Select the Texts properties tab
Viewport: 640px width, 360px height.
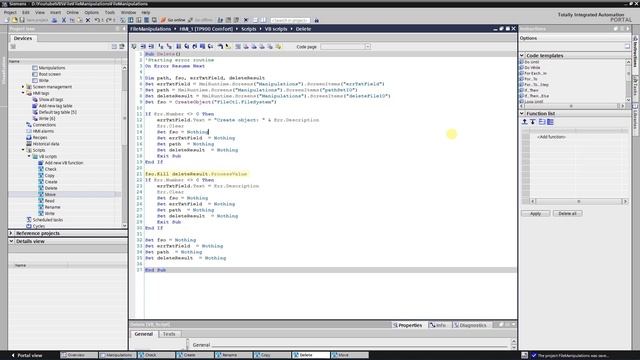coord(169,334)
